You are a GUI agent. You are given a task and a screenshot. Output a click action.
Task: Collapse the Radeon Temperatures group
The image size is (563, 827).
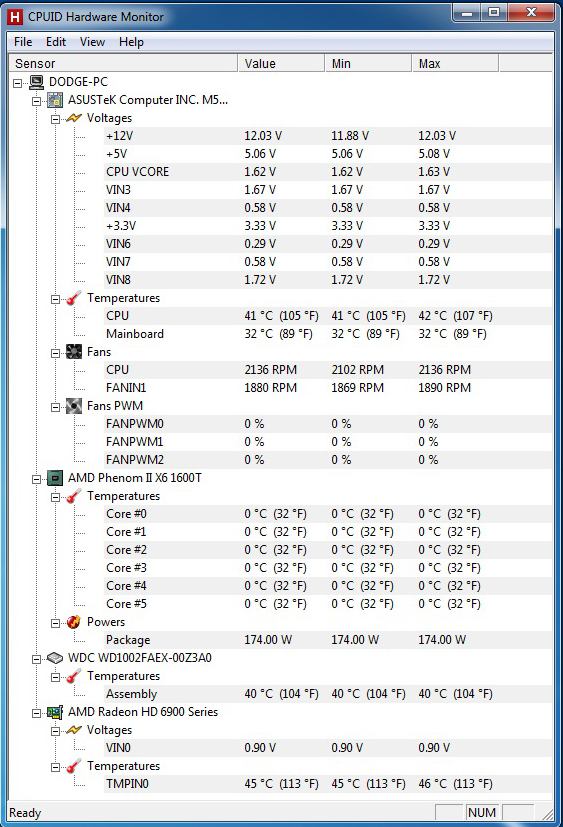click(55, 767)
